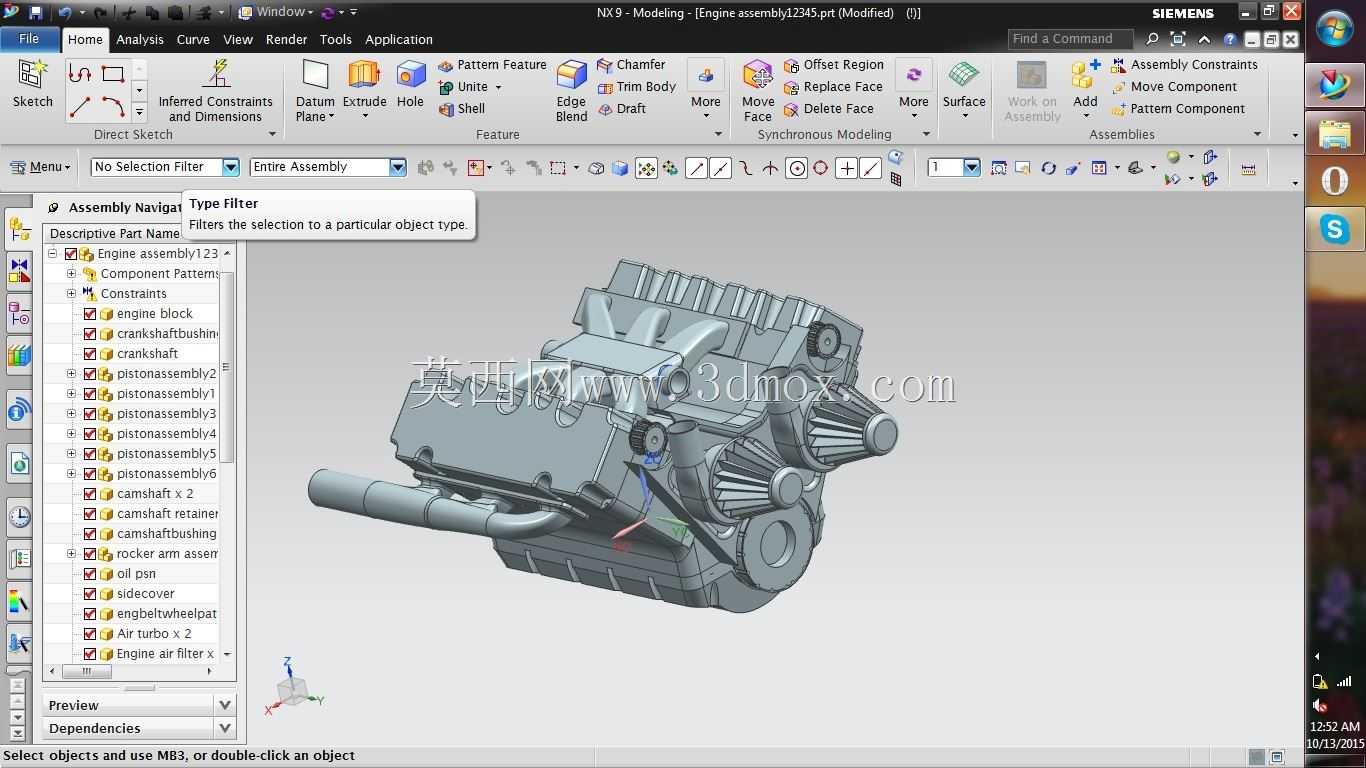This screenshot has height=768, width=1366.
Task: Open the Tools tab
Action: pyautogui.click(x=336, y=40)
